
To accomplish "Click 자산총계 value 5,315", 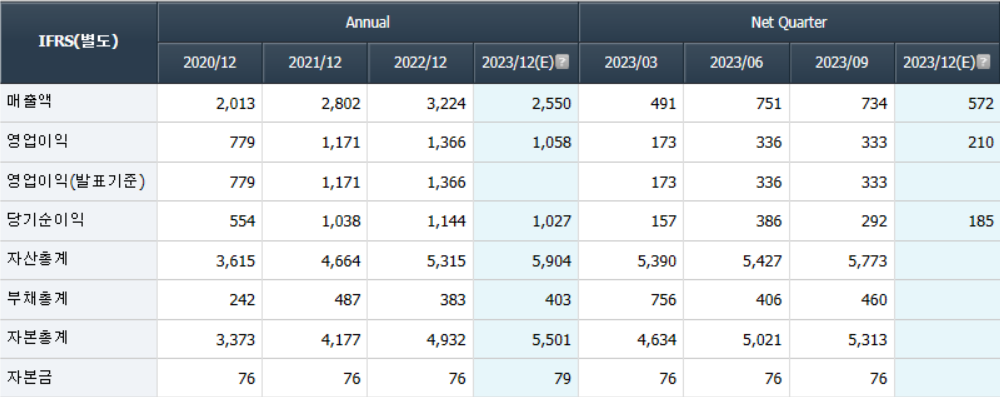I will click(x=446, y=261).
